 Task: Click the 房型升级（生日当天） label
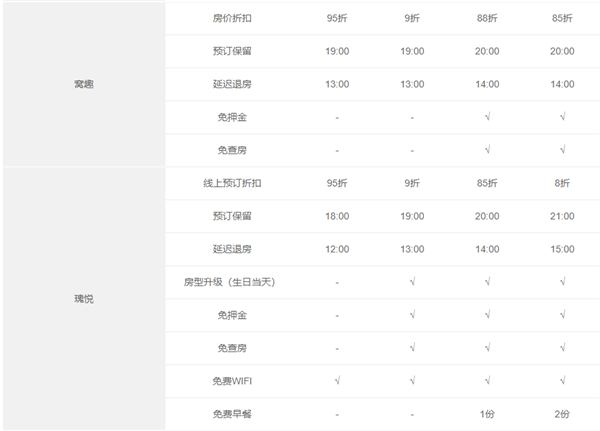point(232,282)
